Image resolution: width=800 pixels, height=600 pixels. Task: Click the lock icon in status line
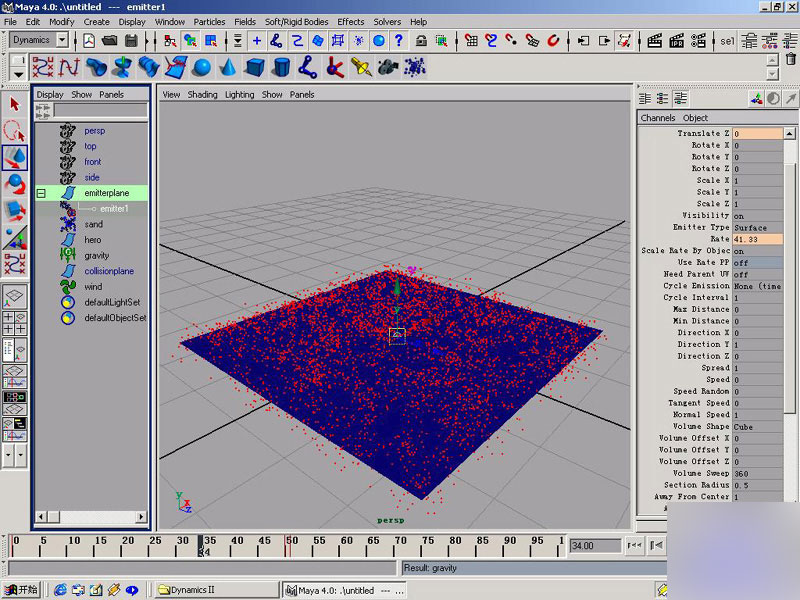click(x=422, y=41)
